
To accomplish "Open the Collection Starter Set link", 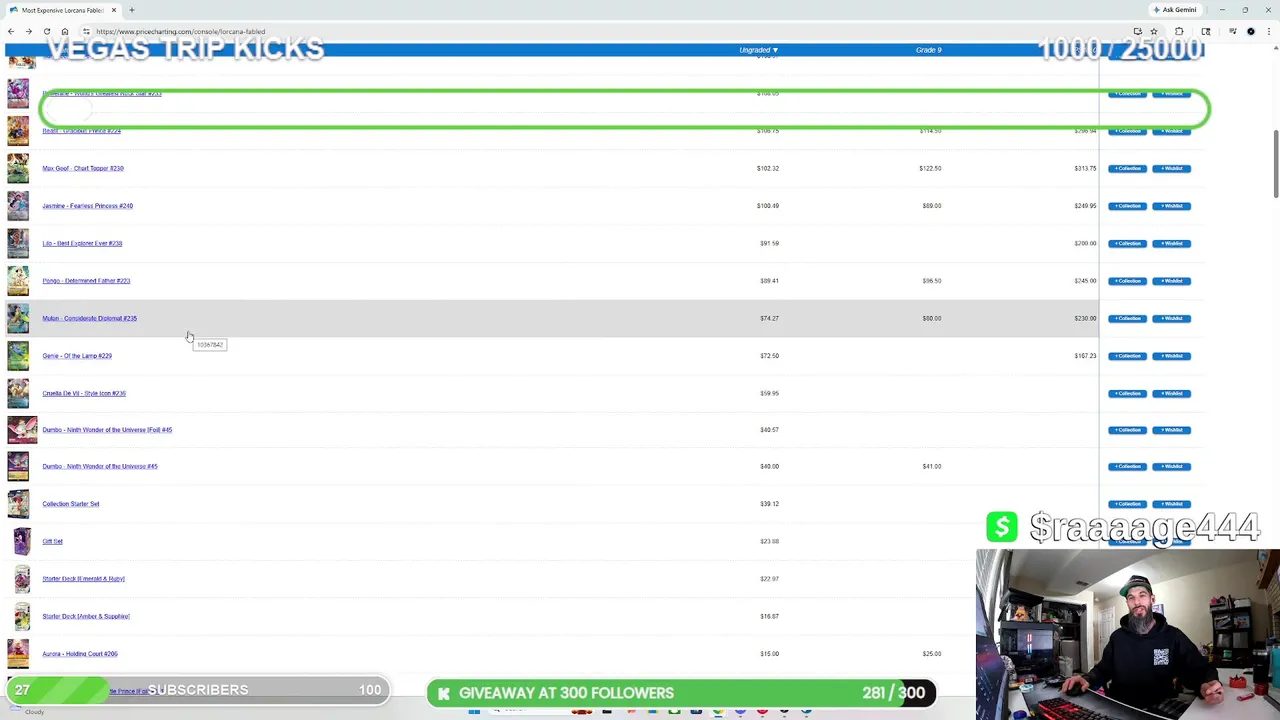I will point(71,504).
